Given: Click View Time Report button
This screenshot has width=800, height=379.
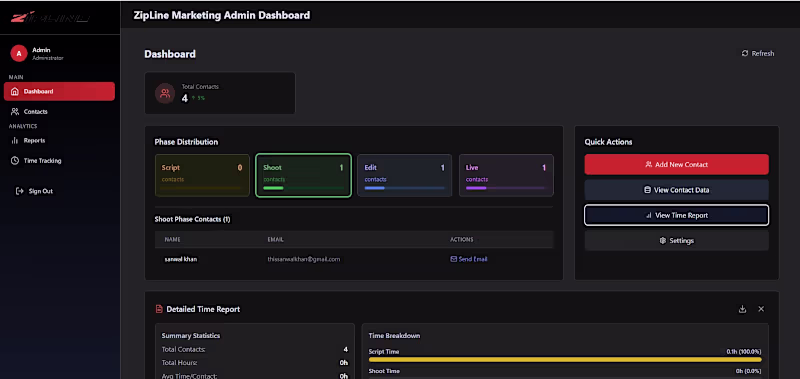Looking at the screenshot, I should (x=677, y=215).
